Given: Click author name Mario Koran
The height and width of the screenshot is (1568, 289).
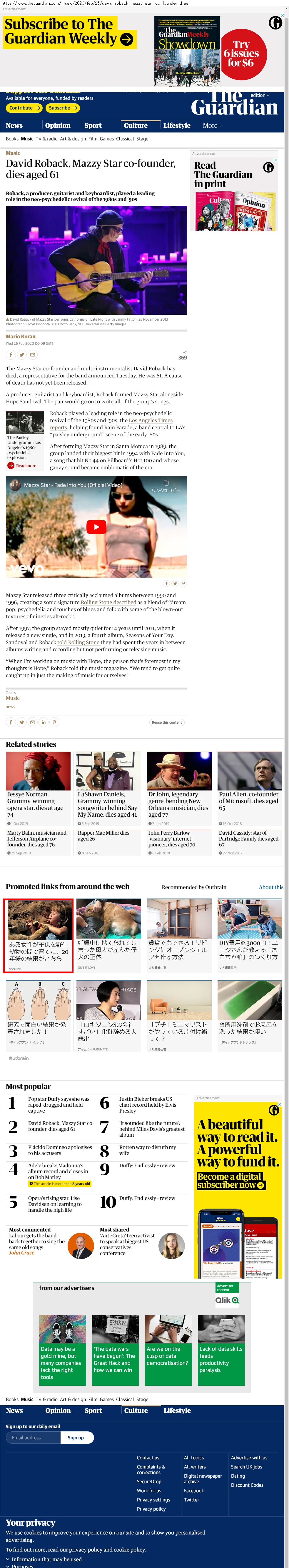Looking at the screenshot, I should tap(21, 336).
